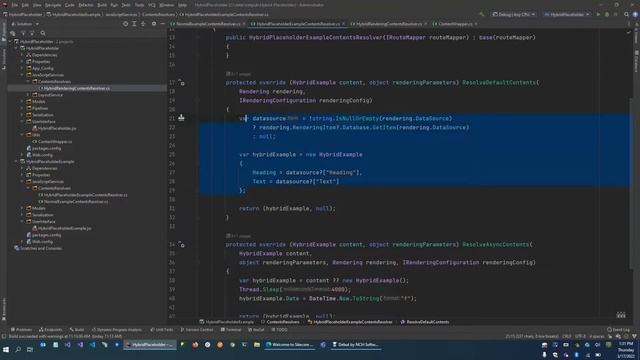Open the Endpoints tool window

tap(51, 330)
